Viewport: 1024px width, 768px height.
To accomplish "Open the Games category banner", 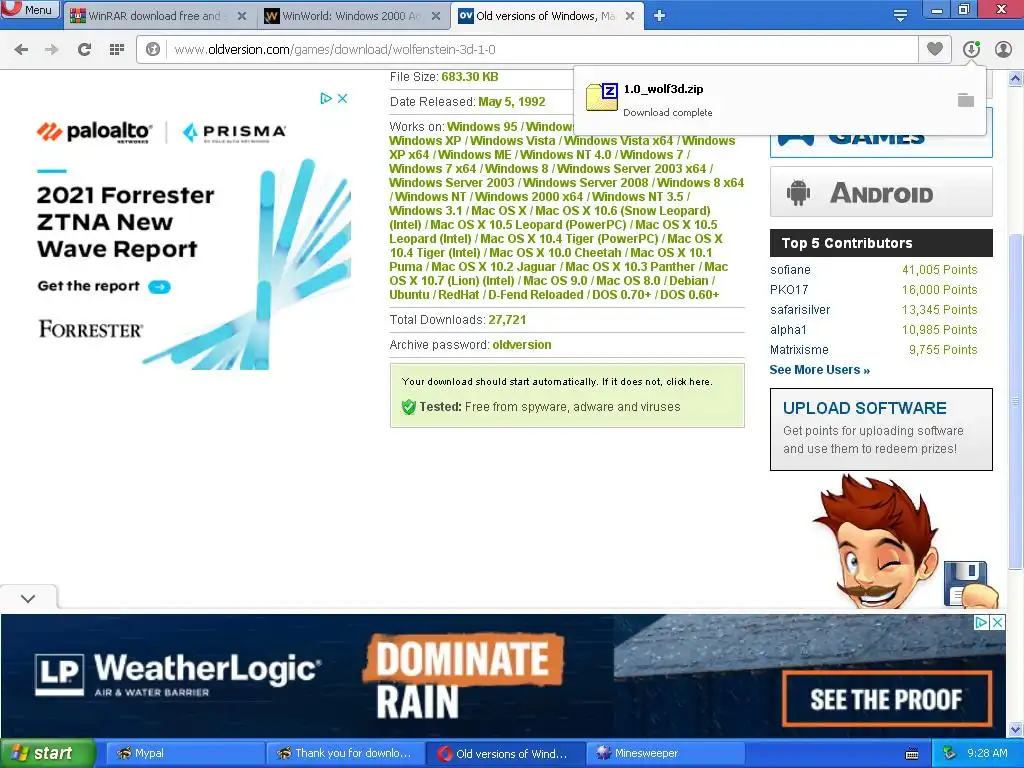I will click(881, 137).
